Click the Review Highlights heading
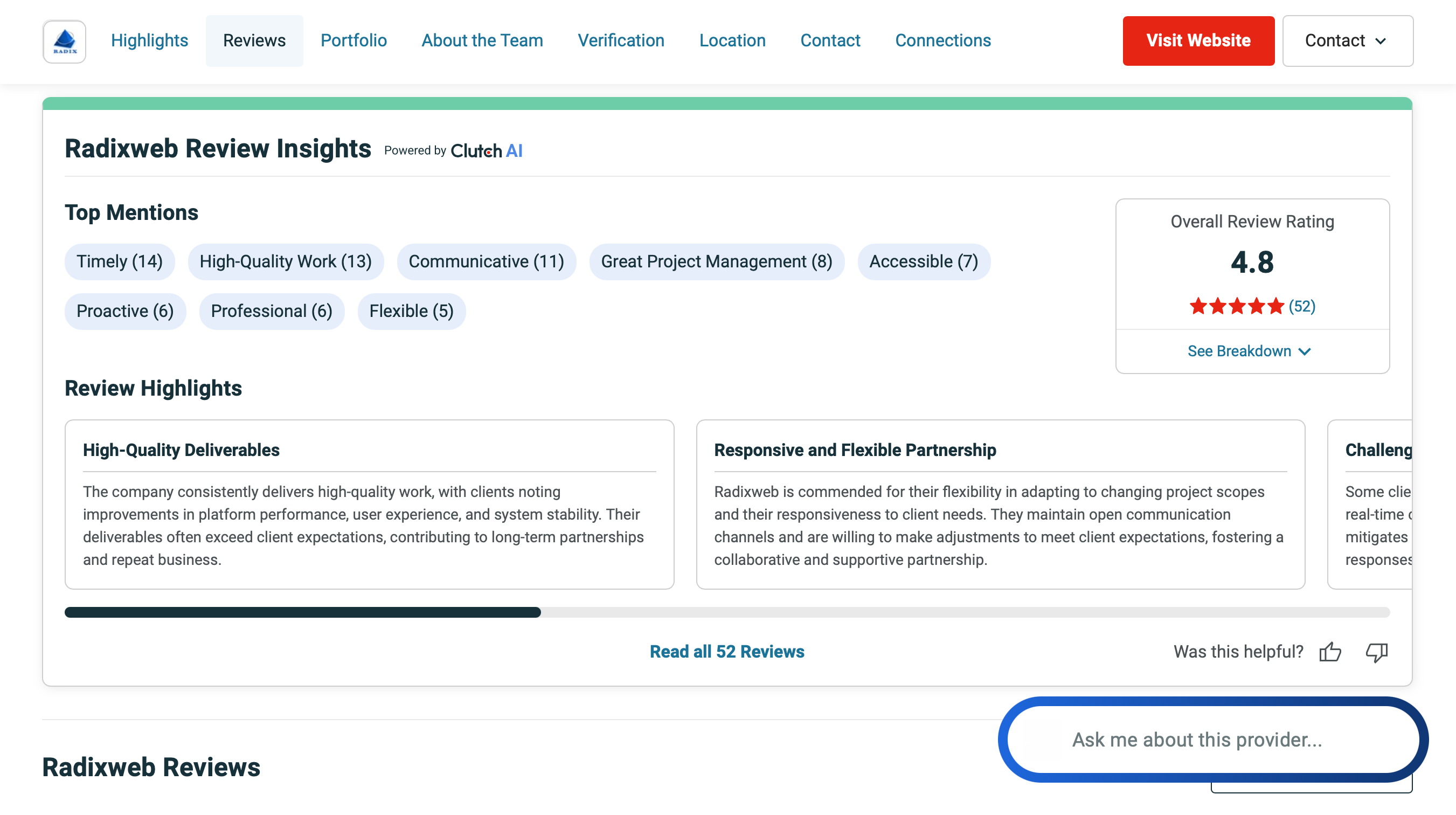The image size is (1456, 815). coord(153,389)
